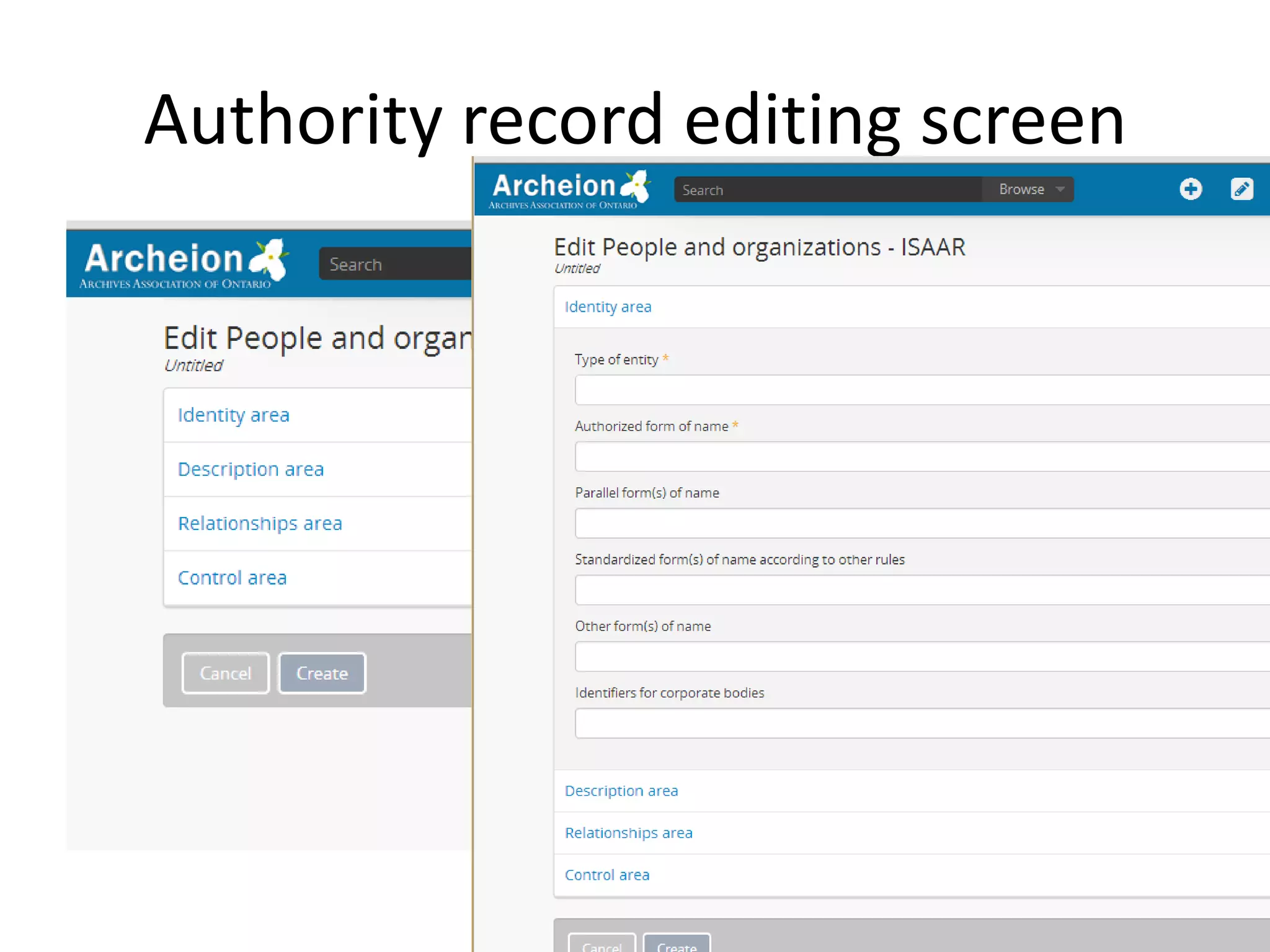Click the Archeion logo in the right window
Viewport: 1270px width, 952px height.
(570, 190)
